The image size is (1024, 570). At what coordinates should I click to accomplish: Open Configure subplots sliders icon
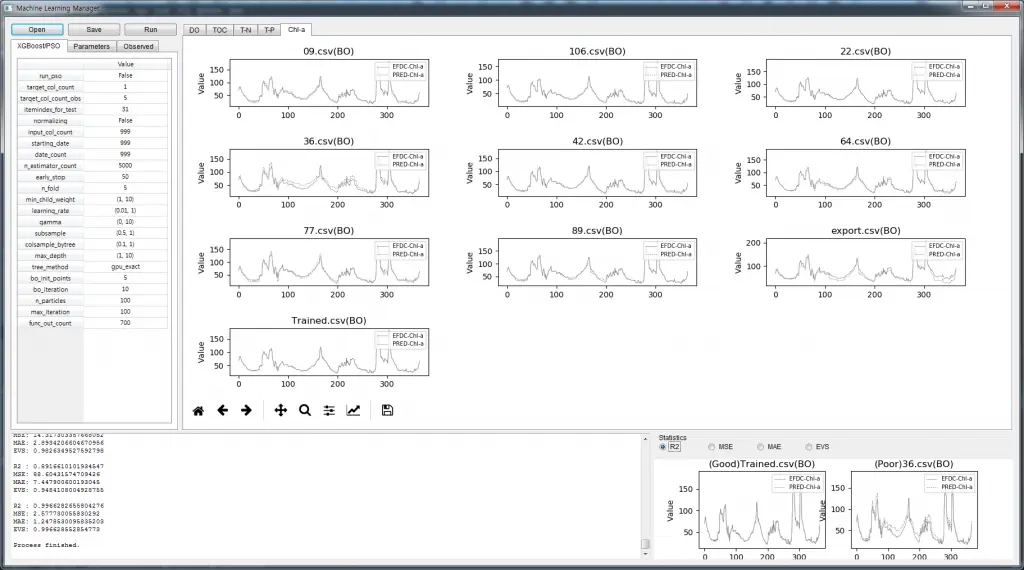[x=329, y=411]
